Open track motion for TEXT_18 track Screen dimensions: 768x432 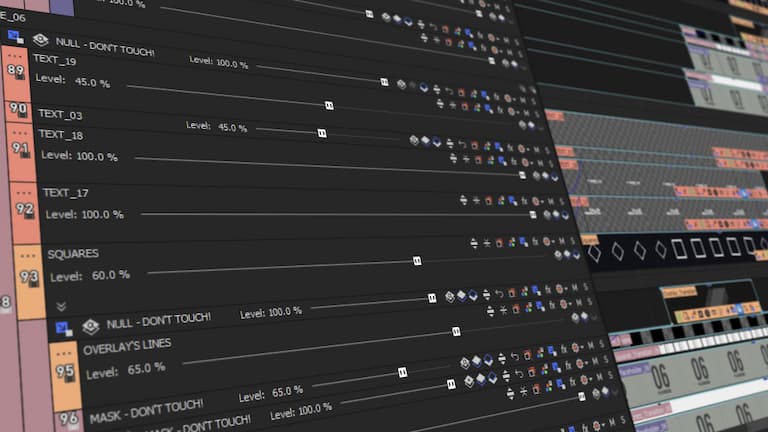[479, 160]
